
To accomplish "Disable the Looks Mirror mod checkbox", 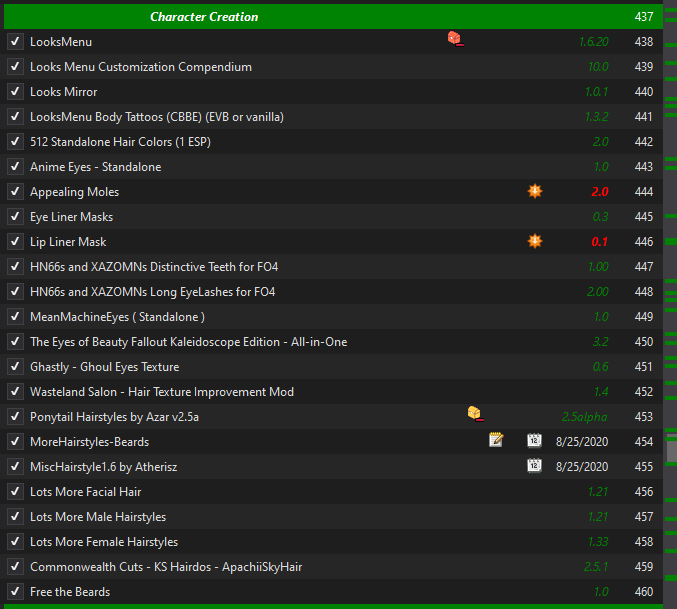I will coord(15,92).
